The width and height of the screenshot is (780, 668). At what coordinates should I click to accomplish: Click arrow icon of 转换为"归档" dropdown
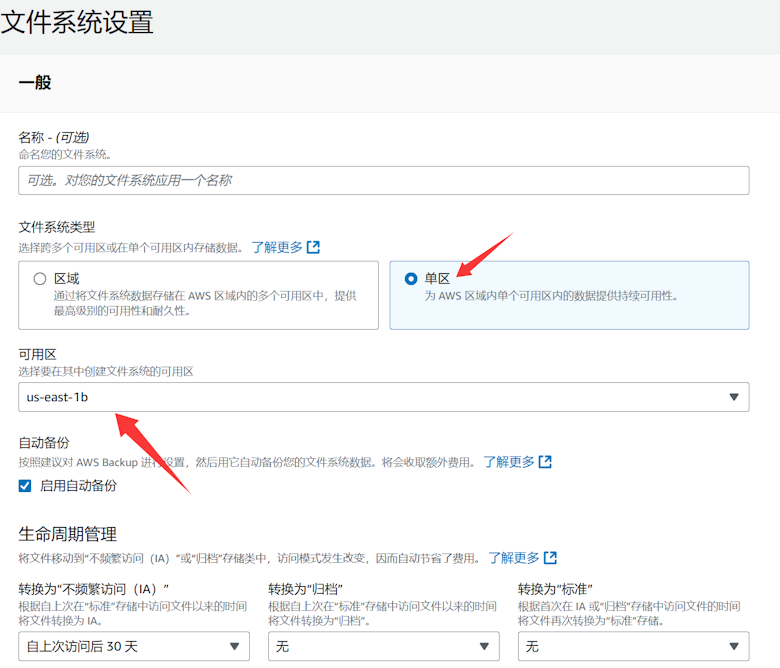486,647
